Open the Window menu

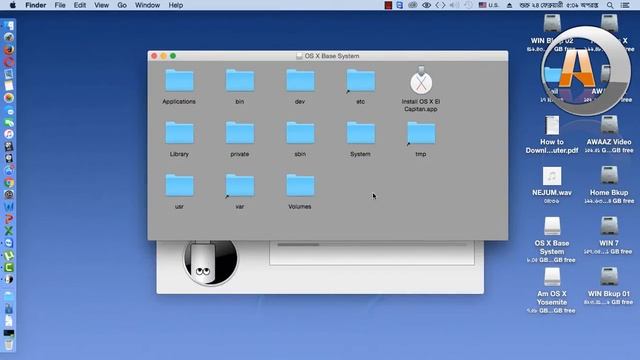(147, 5)
